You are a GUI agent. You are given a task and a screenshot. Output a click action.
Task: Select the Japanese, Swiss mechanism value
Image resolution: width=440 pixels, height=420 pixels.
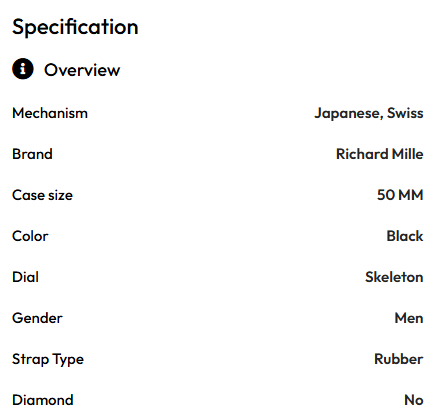tap(369, 114)
